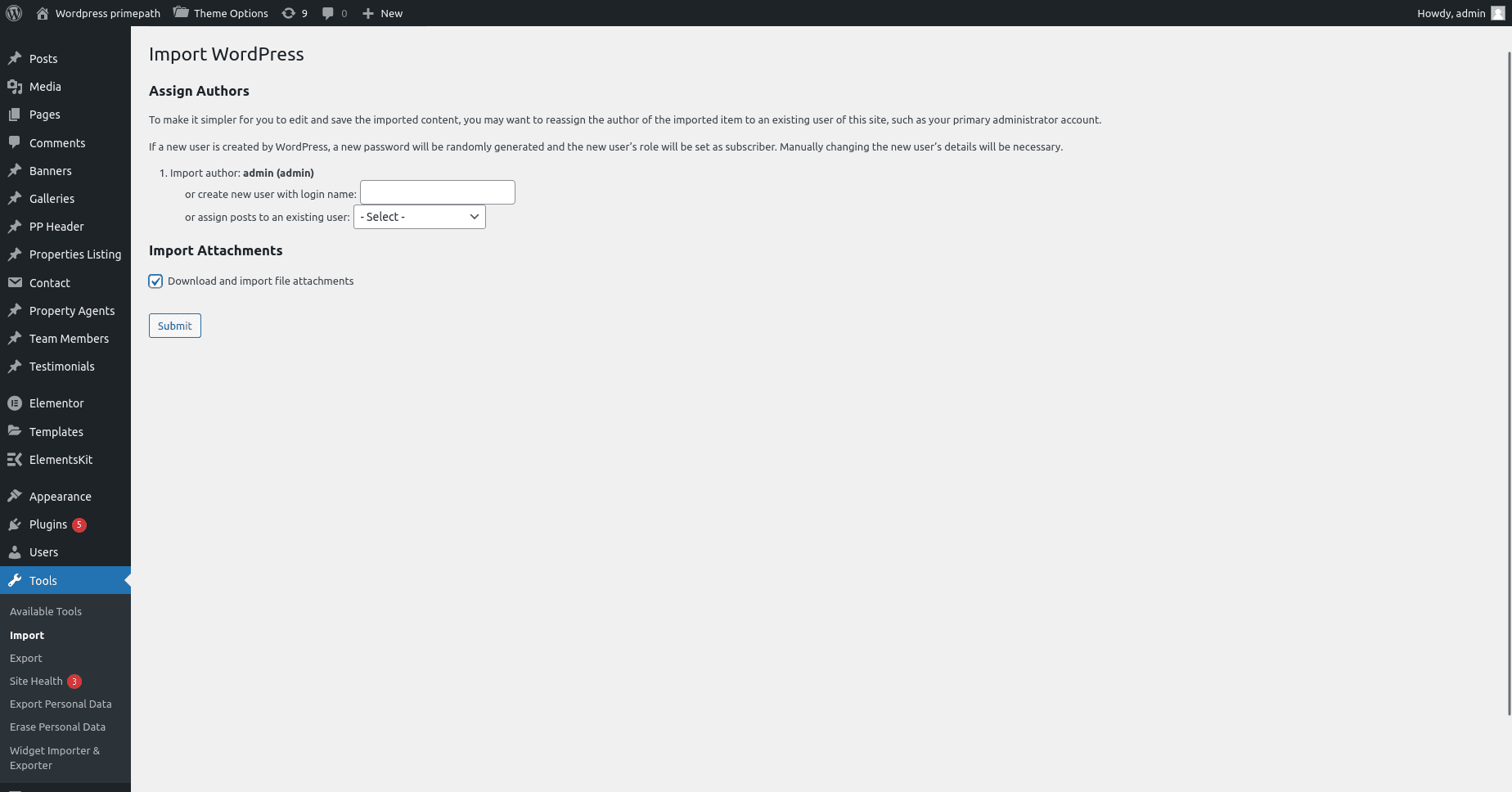1512x792 pixels.
Task: Open Export Personal Data link
Action: pos(61,704)
